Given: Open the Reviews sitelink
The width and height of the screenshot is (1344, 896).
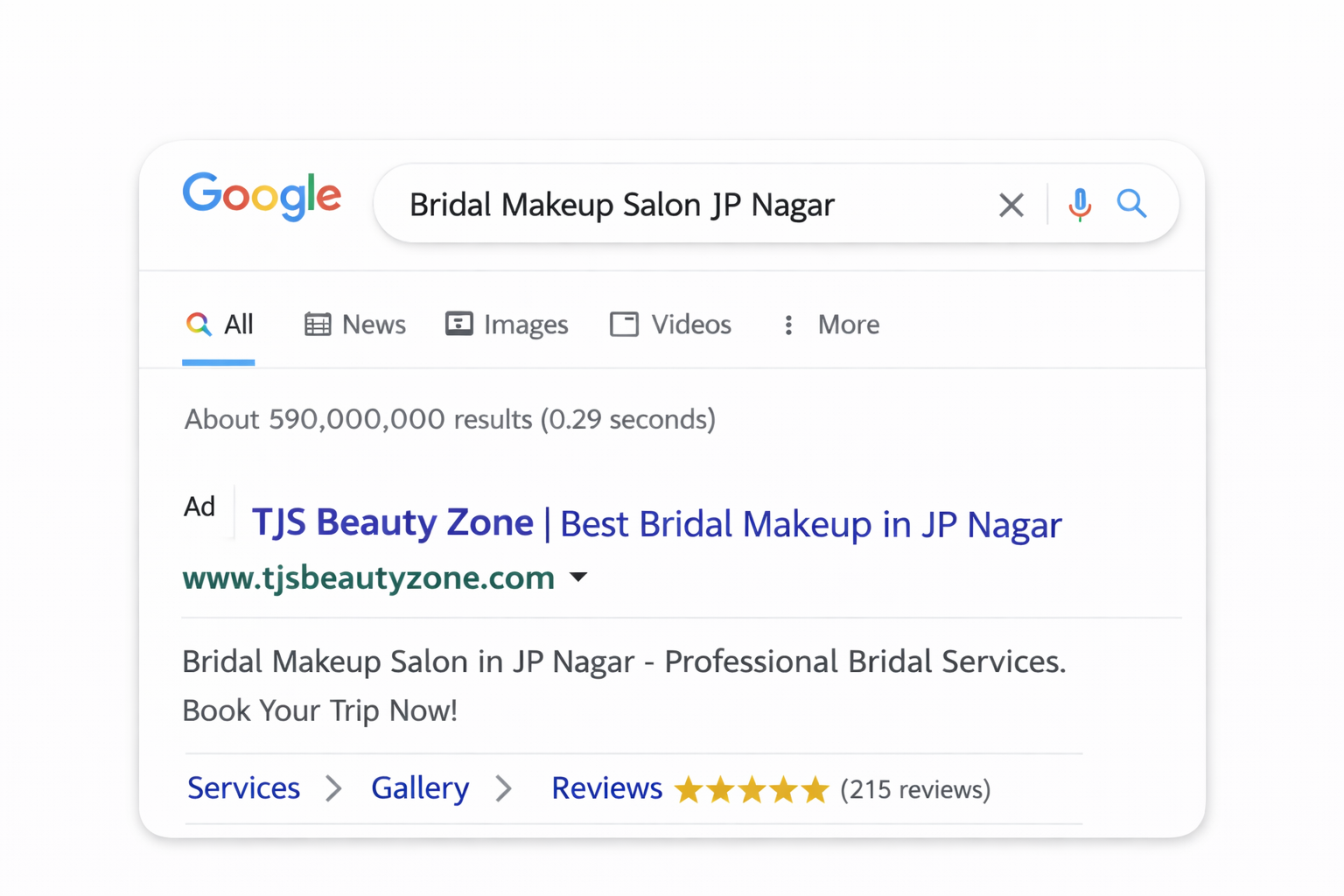Looking at the screenshot, I should pyautogui.click(x=606, y=788).
